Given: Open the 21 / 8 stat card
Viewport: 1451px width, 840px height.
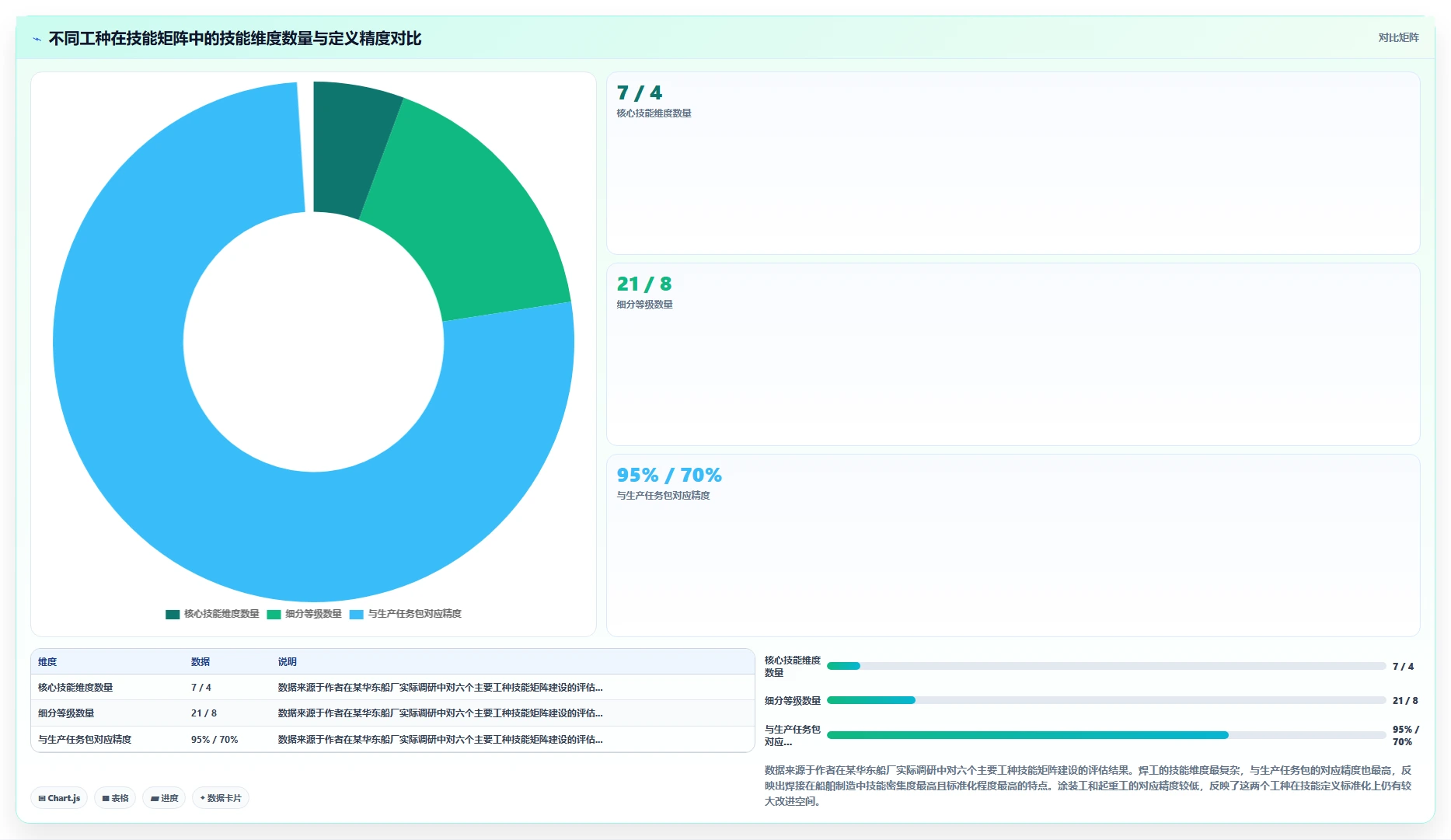Looking at the screenshot, I should point(1013,354).
